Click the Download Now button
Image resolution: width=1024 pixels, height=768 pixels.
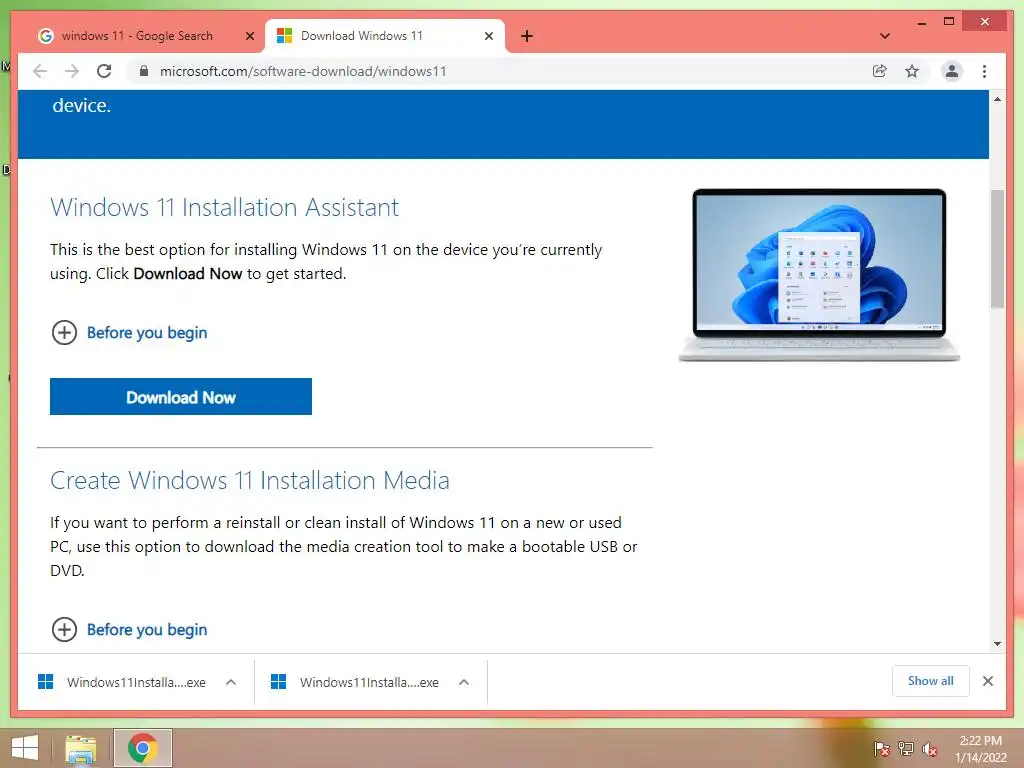181,396
